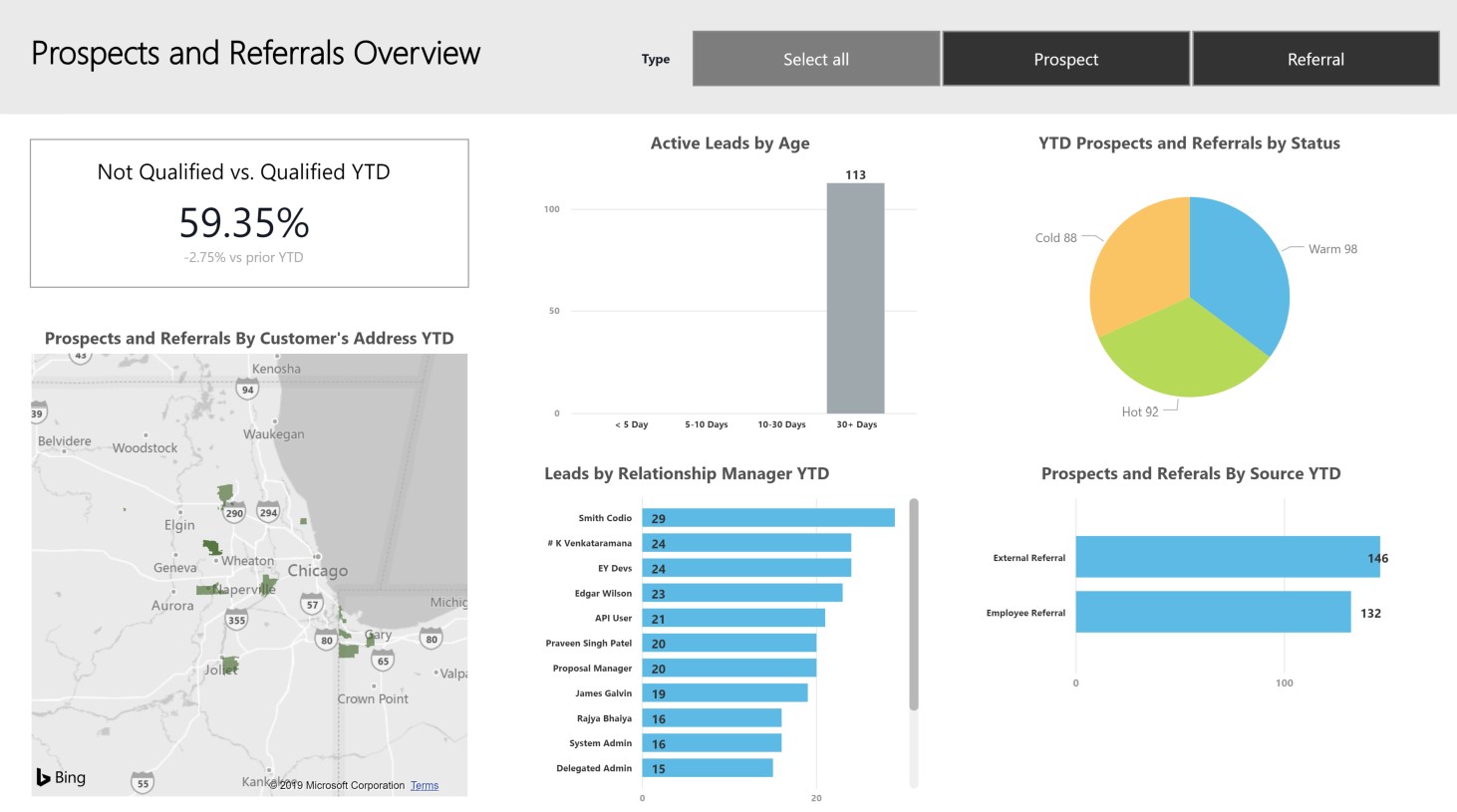Click the Interstate 65 shield near Gary
This screenshot has height=812, width=1457.
pyautogui.click(x=383, y=661)
